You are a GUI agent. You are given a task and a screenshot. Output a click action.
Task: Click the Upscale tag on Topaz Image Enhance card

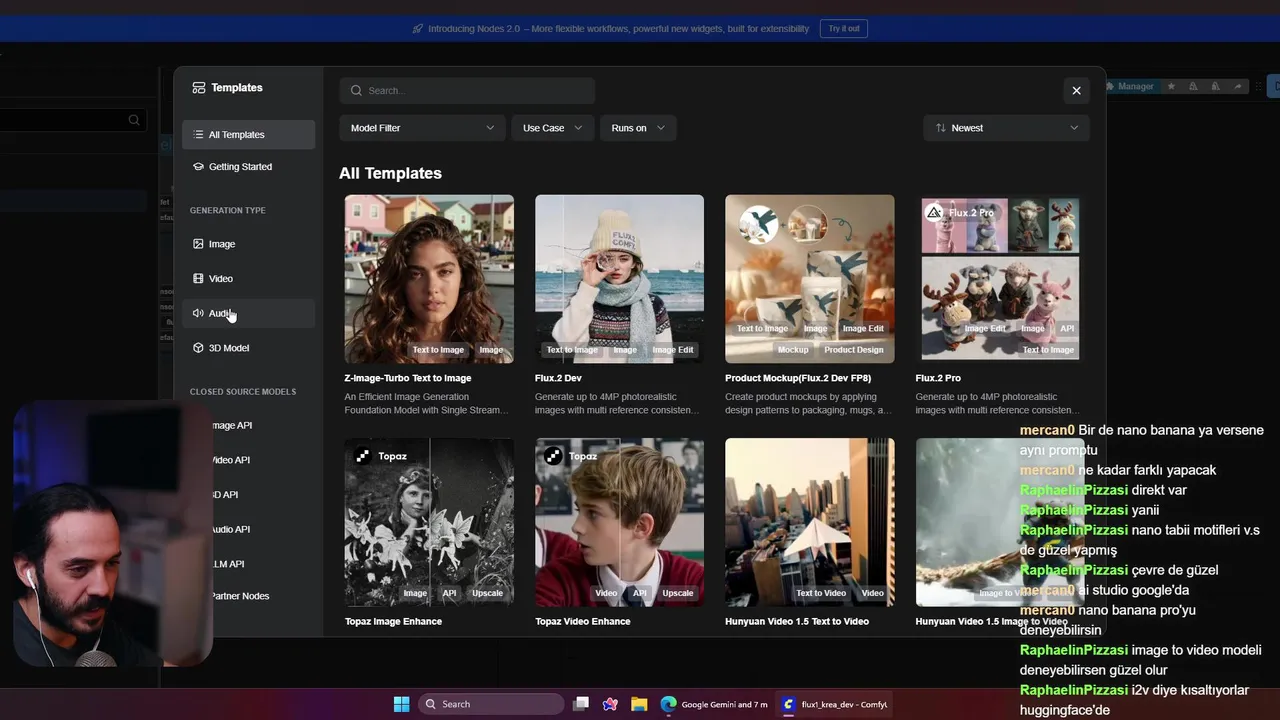488,593
